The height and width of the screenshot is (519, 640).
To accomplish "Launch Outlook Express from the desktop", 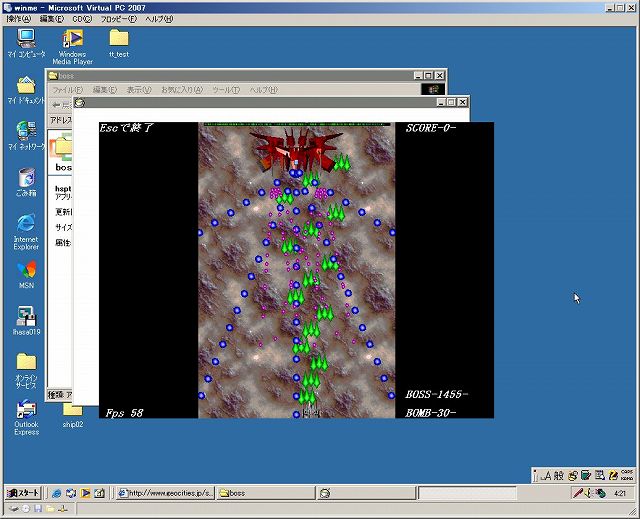I will [27, 418].
